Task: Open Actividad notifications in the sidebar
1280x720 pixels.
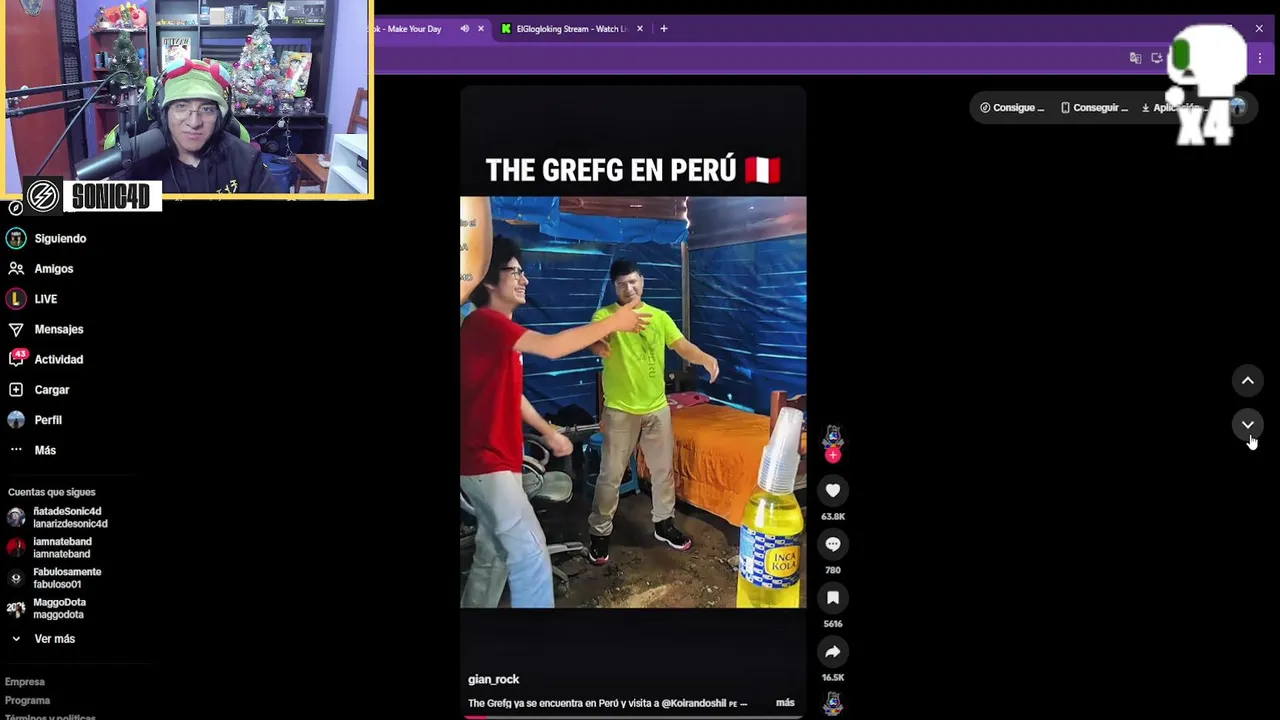Action: point(59,359)
